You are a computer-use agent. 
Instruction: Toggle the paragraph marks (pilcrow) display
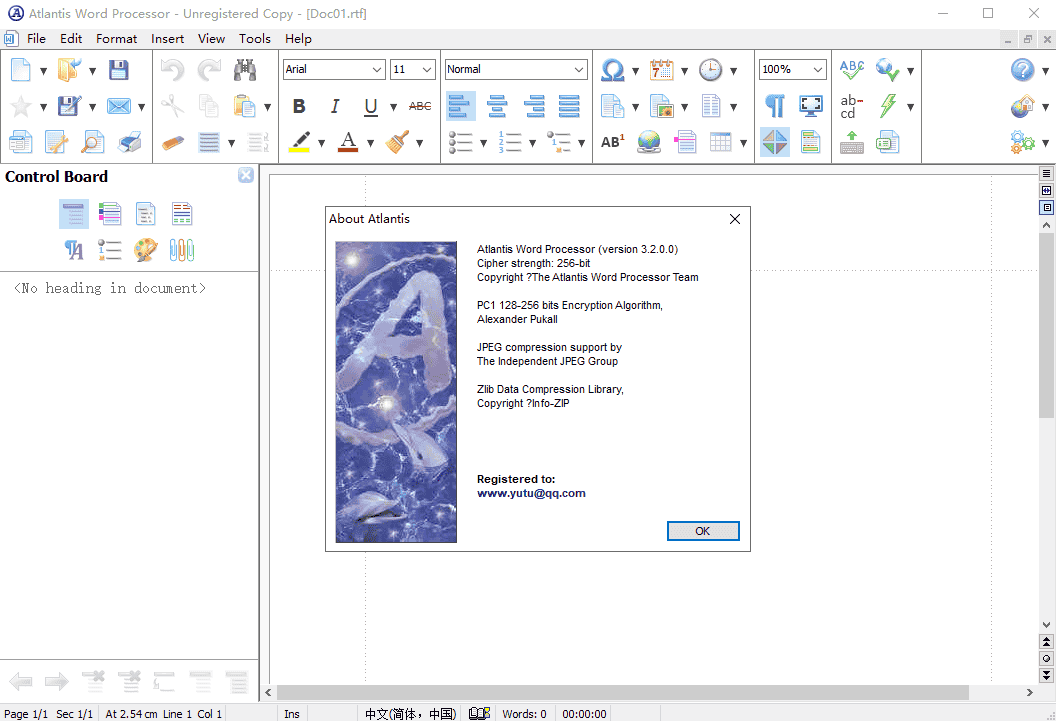tap(775, 106)
